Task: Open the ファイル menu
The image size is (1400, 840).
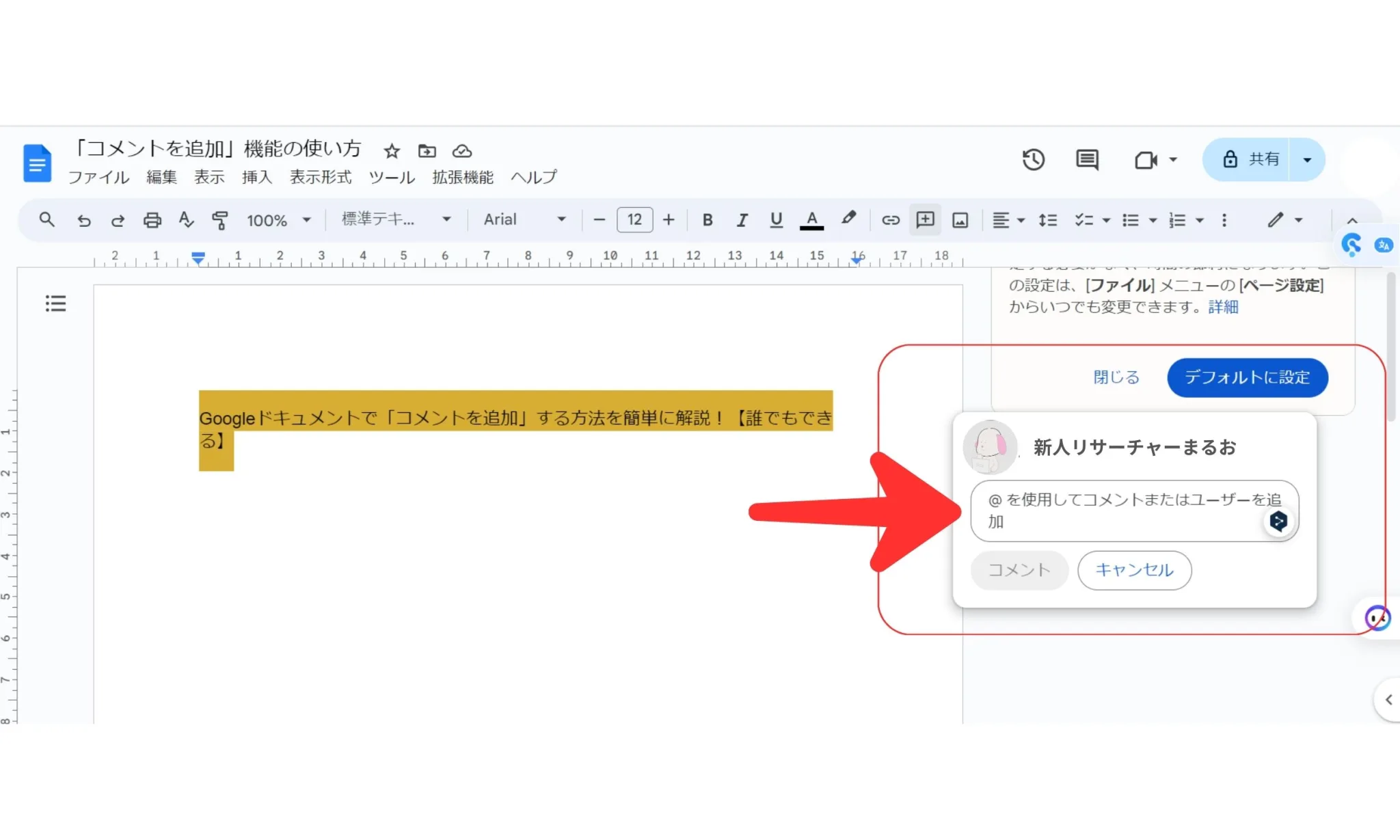Action: [98, 178]
